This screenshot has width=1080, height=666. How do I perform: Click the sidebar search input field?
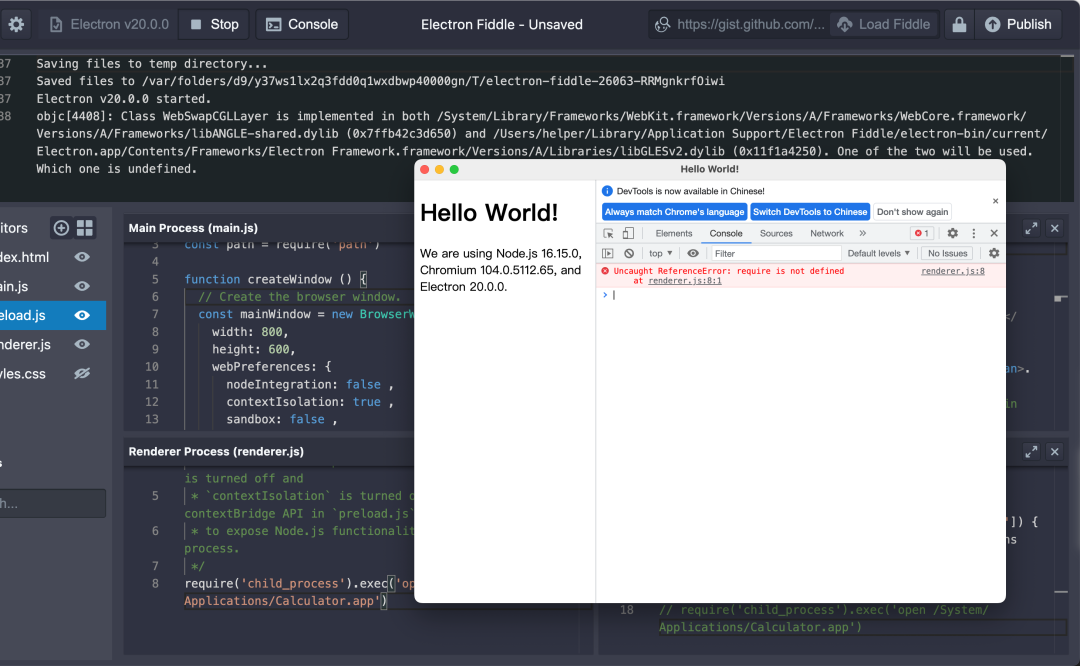[x=52, y=503]
